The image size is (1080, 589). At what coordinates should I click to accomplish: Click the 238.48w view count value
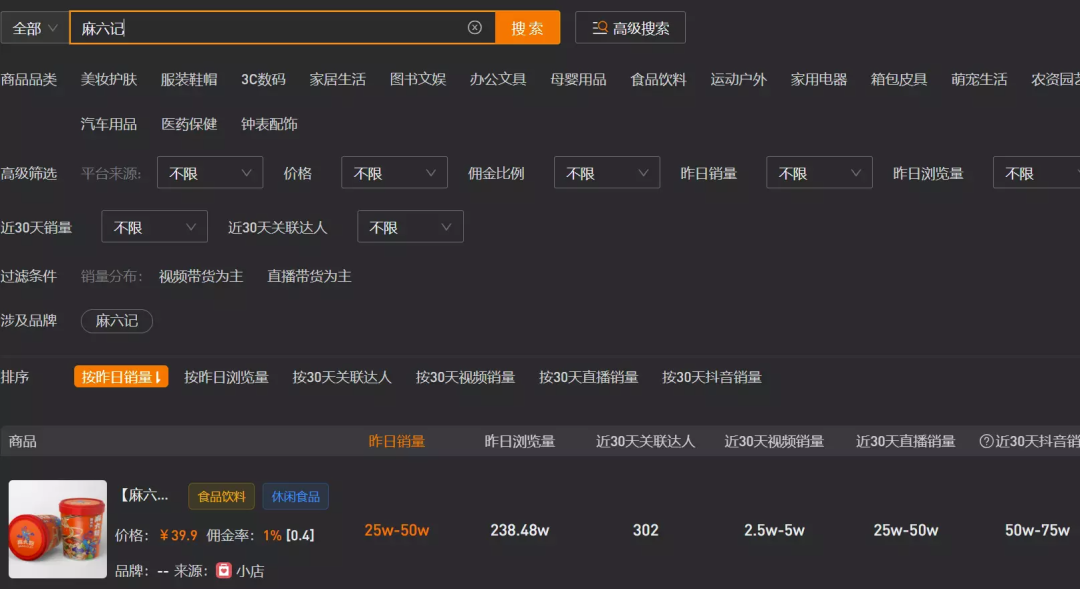click(520, 530)
